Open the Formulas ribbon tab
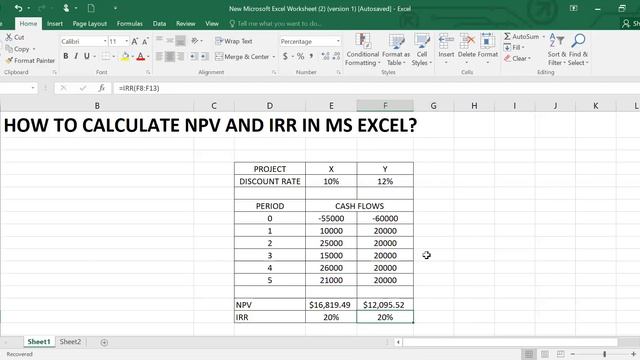This screenshot has width=640, height=360. click(x=130, y=24)
